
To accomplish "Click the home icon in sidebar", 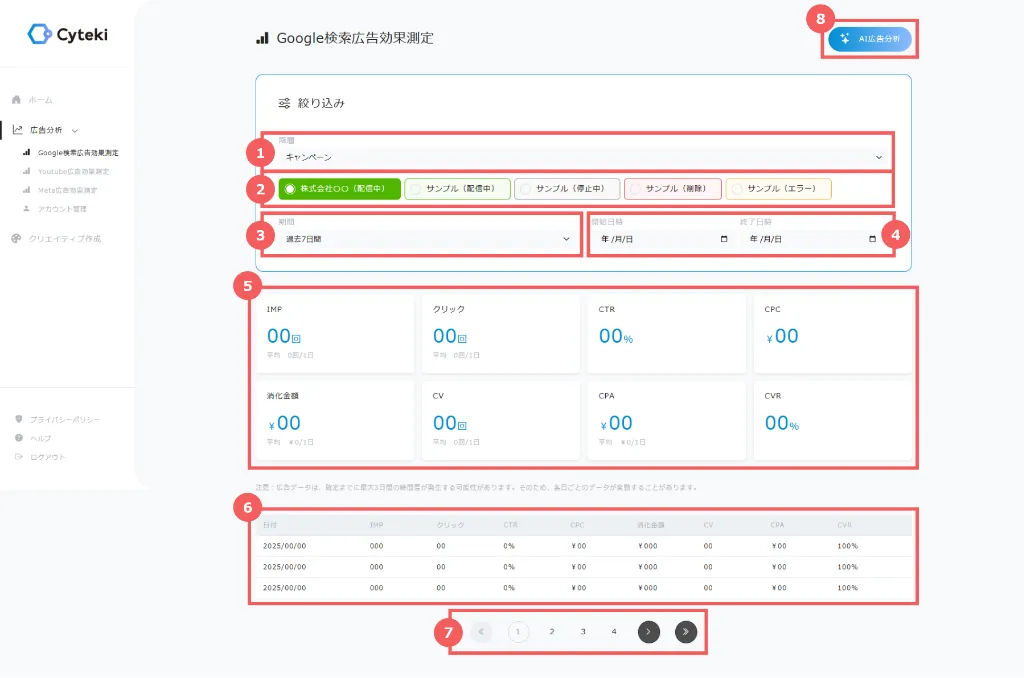I will (x=16, y=100).
